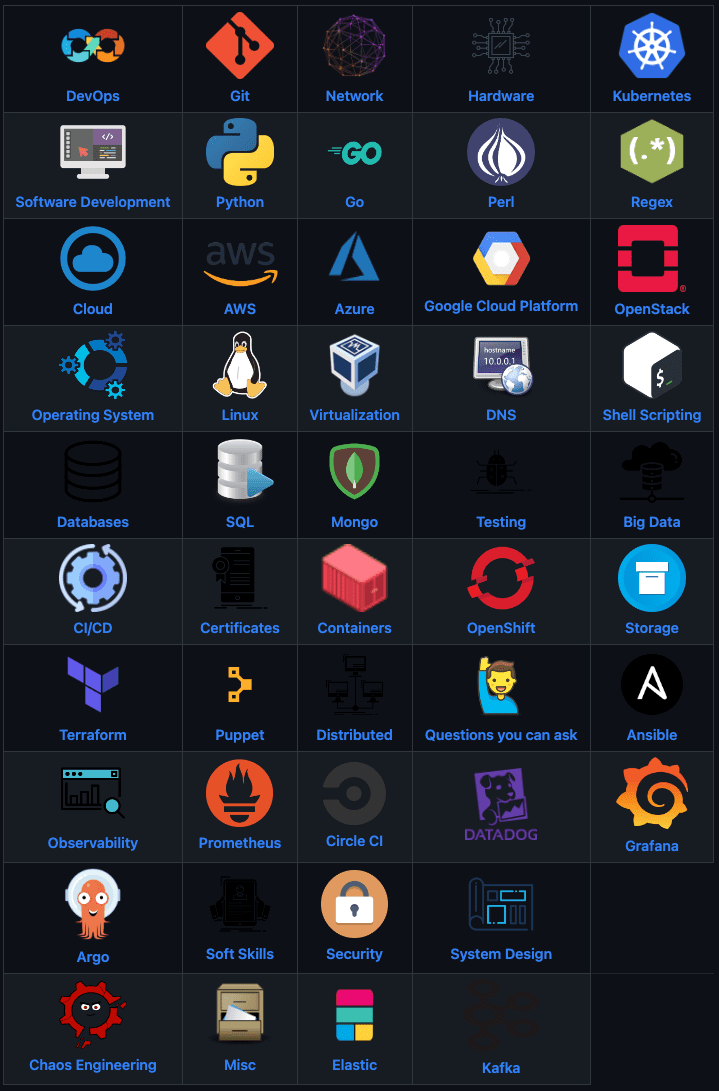719x1091 pixels.
Task: Select the SQL database cylinder icon
Action: tap(244, 470)
